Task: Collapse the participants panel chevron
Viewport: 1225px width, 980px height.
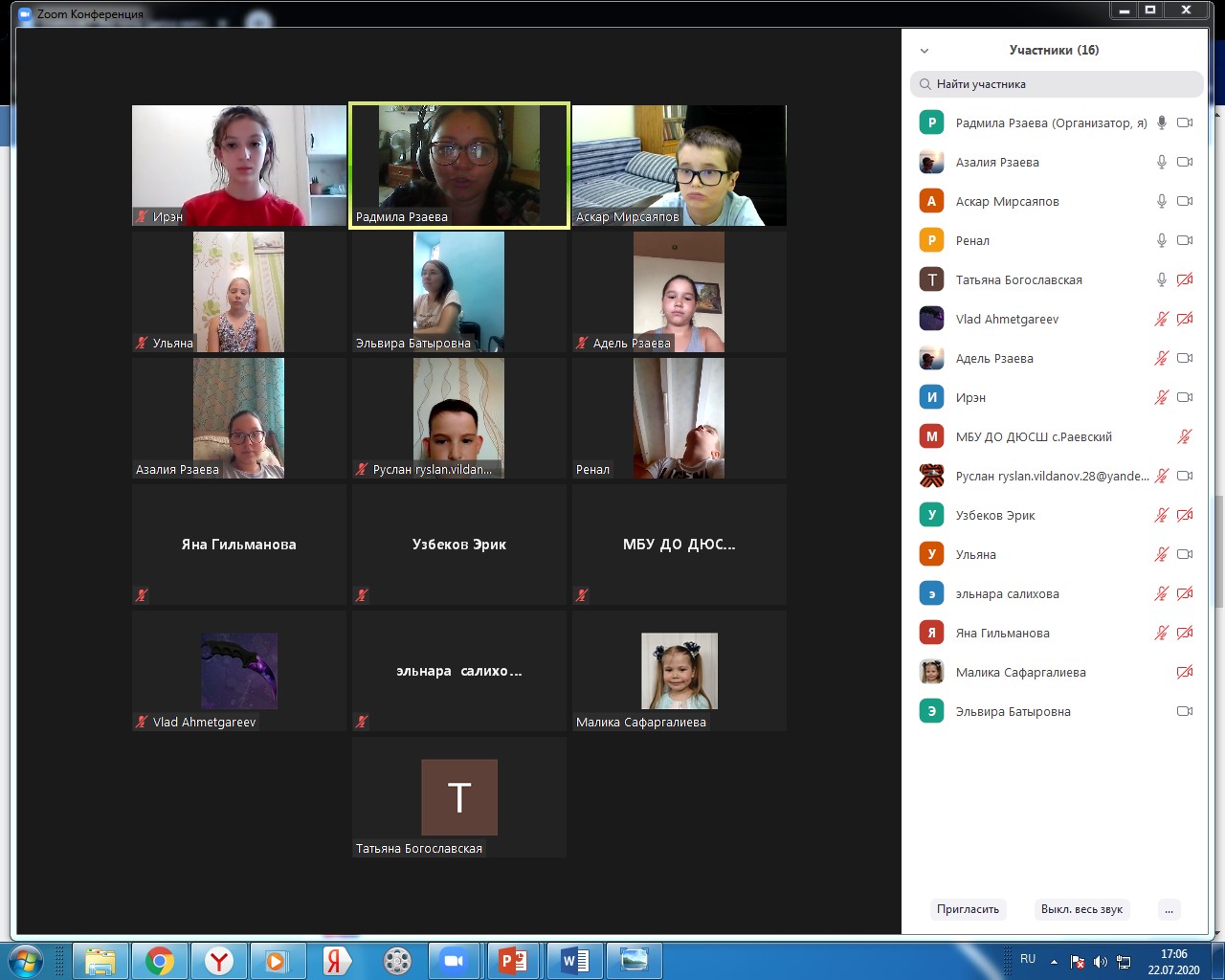Action: (x=924, y=51)
